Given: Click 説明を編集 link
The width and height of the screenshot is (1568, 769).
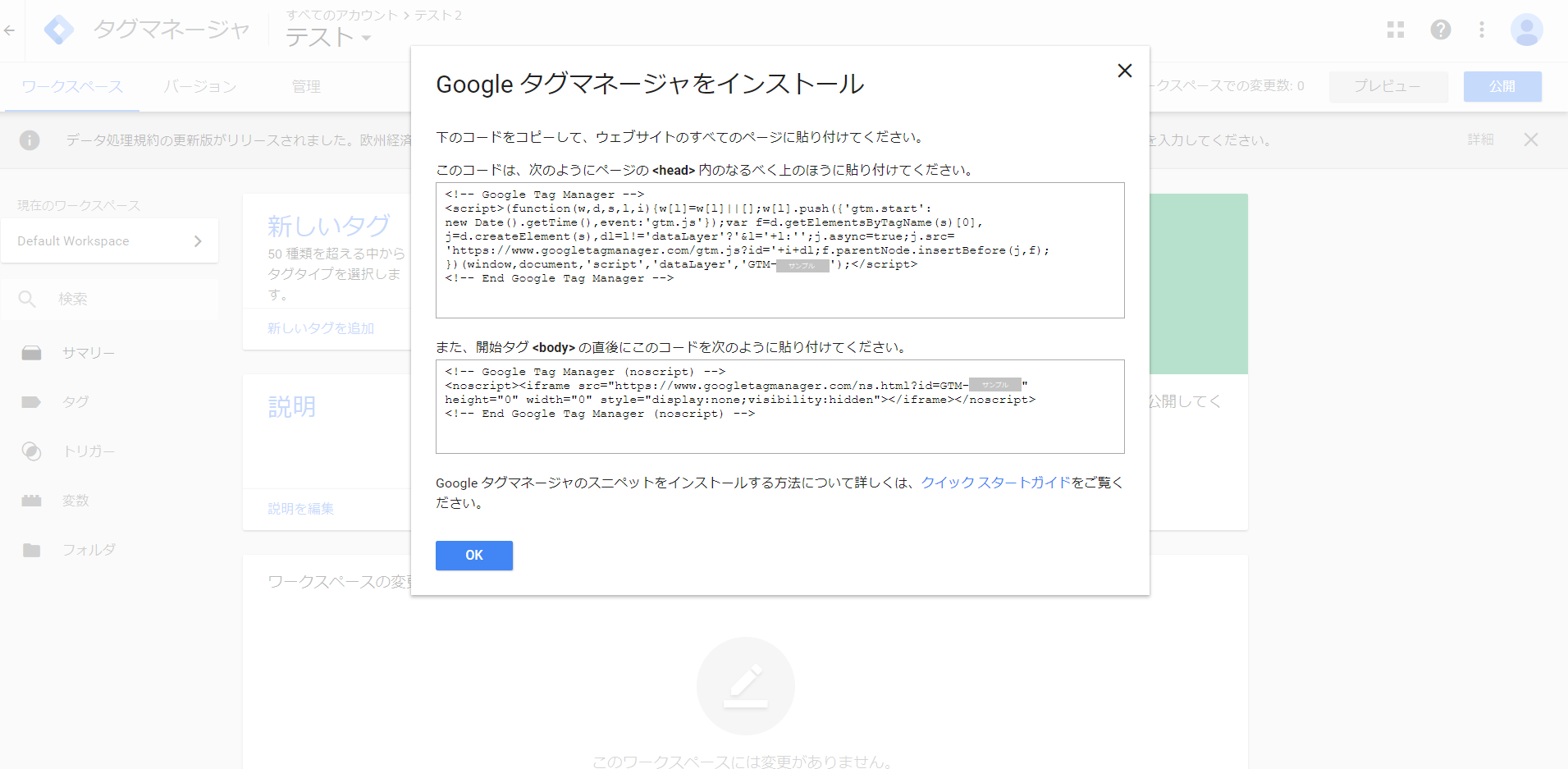Looking at the screenshot, I should 301,509.
